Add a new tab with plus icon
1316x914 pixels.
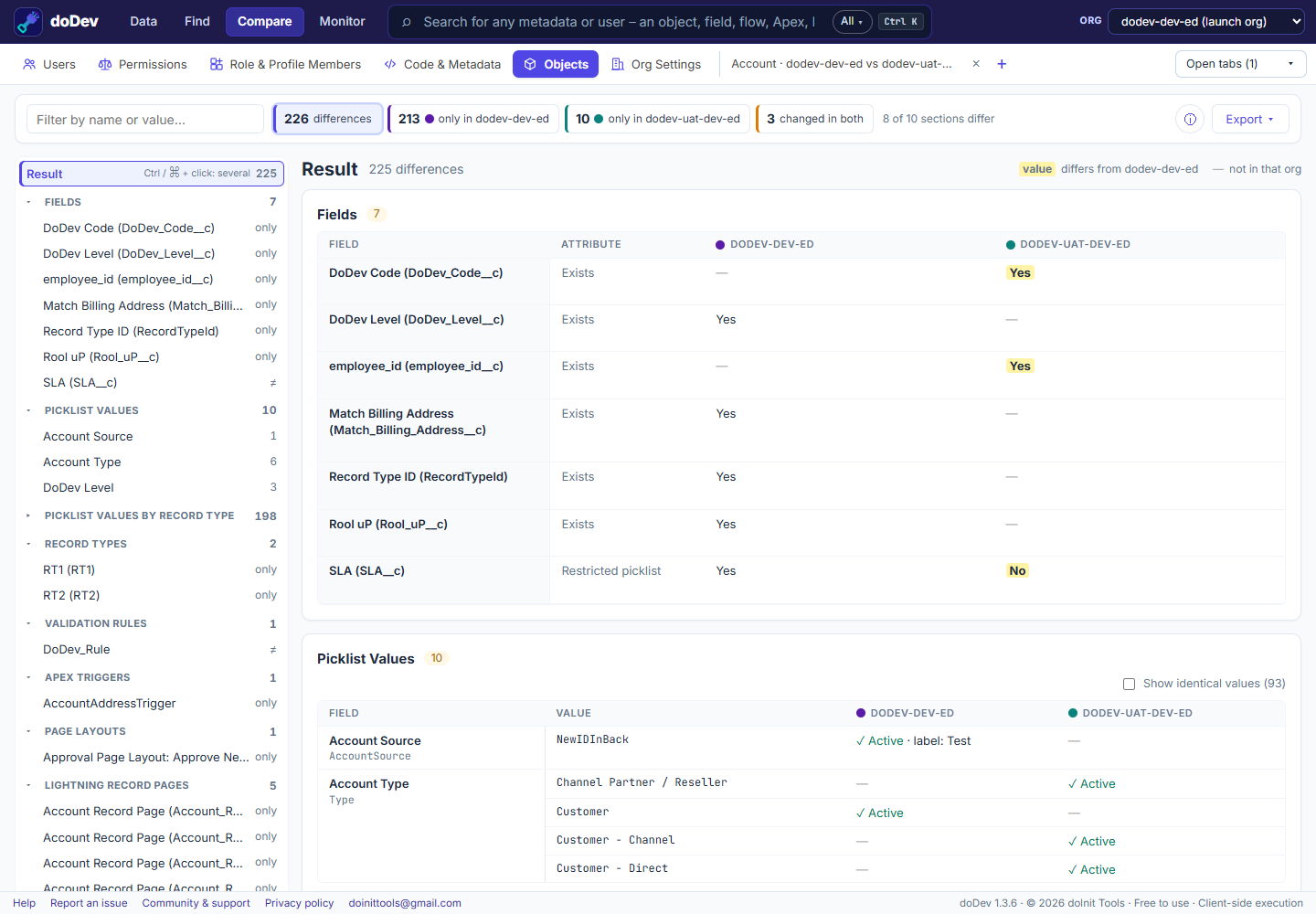point(1002,64)
